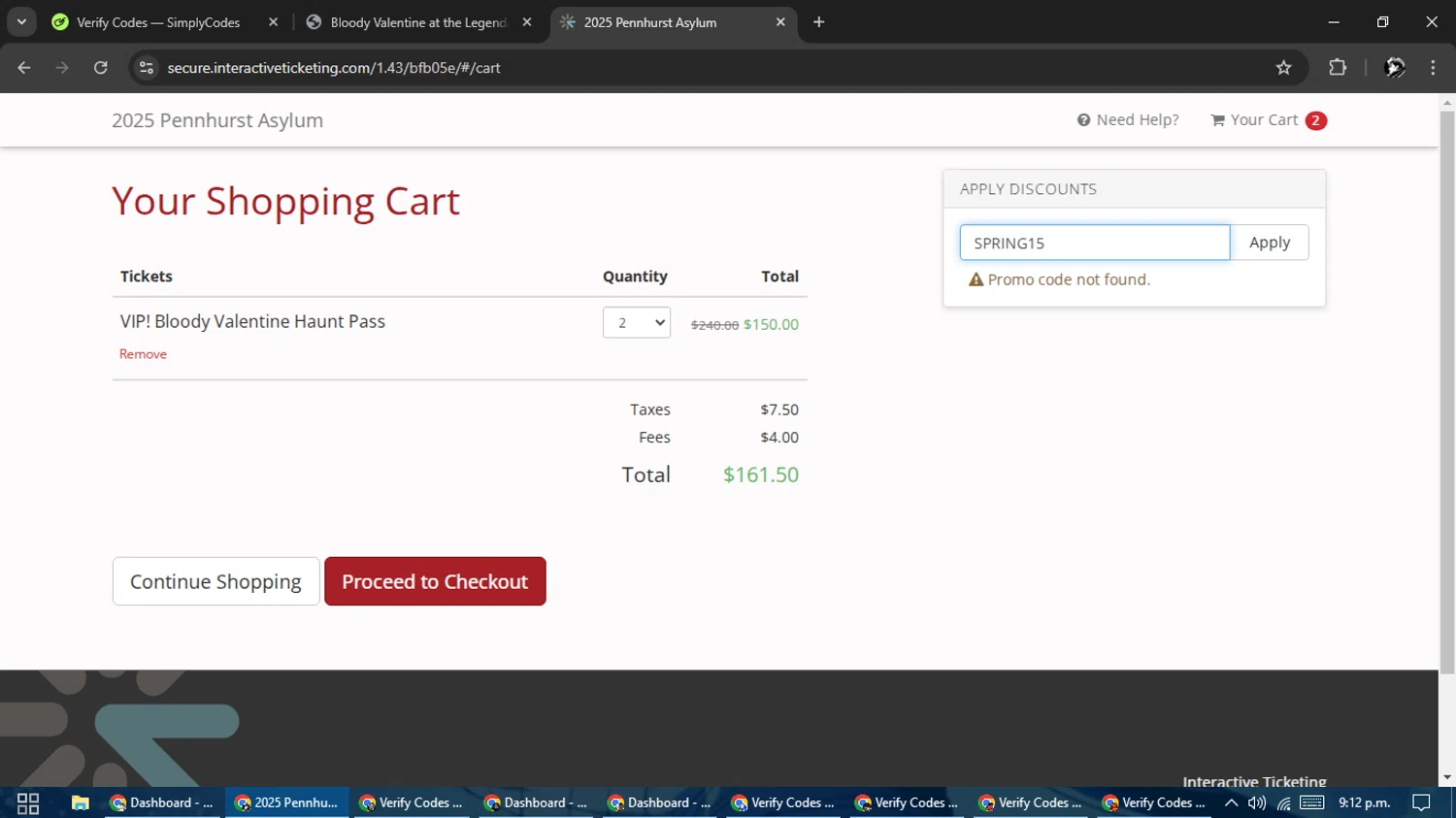Click the 'Promo code not found.' warning text
Viewport: 1456px width, 818px height.
(1069, 279)
